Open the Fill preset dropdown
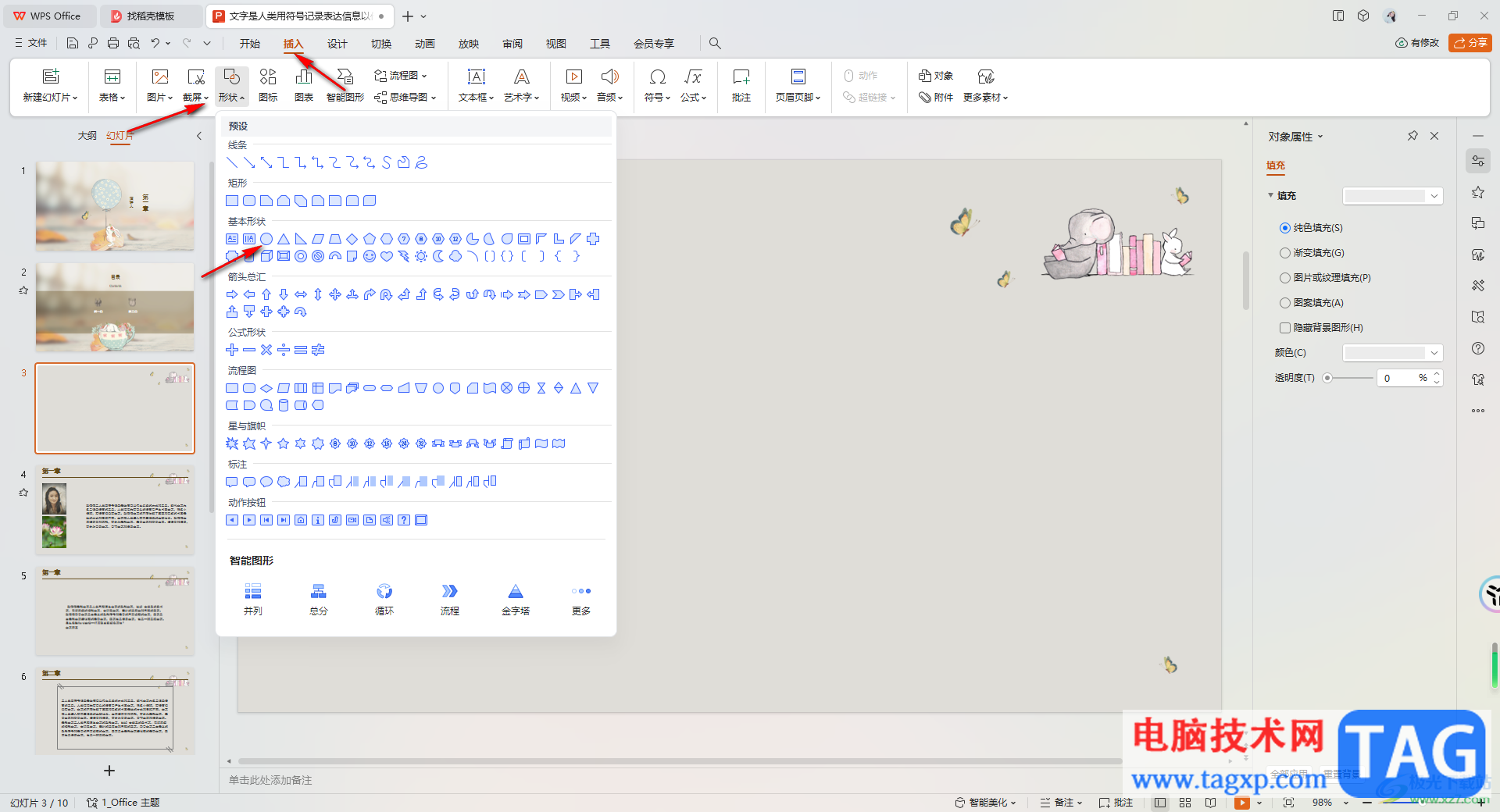Viewport: 1500px width, 812px height. (1392, 196)
